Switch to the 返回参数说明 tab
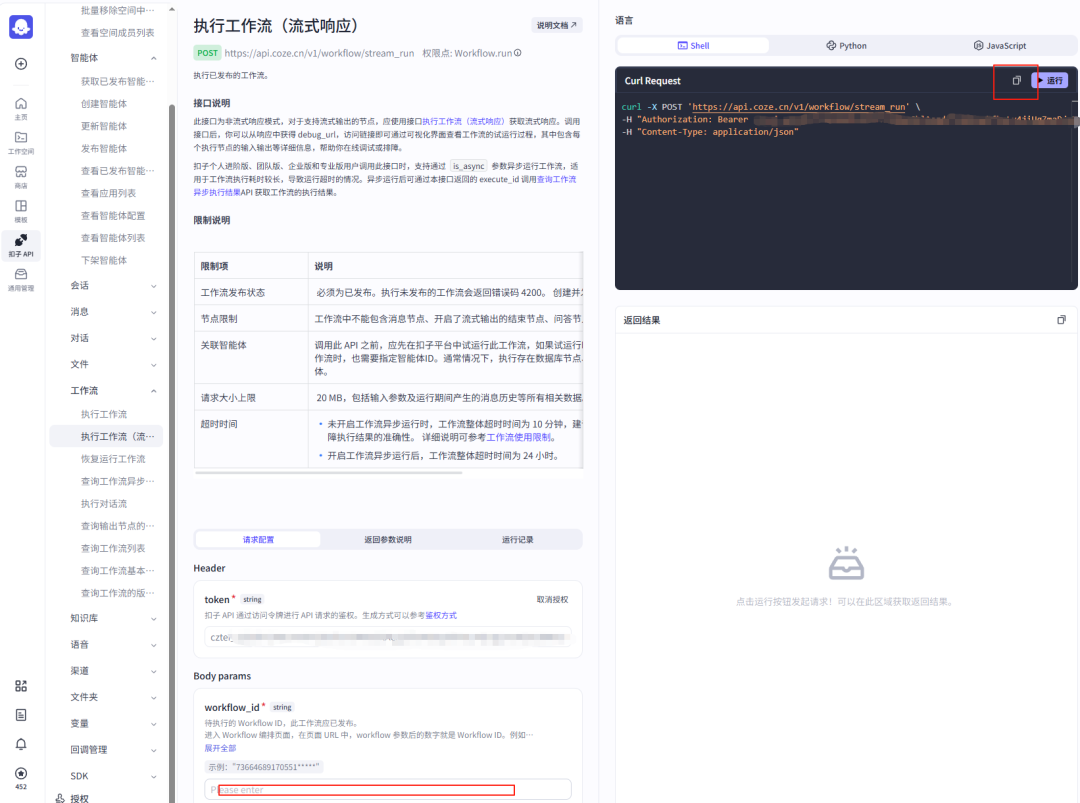Image resolution: width=1080 pixels, height=803 pixels. pyautogui.click(x=388, y=539)
